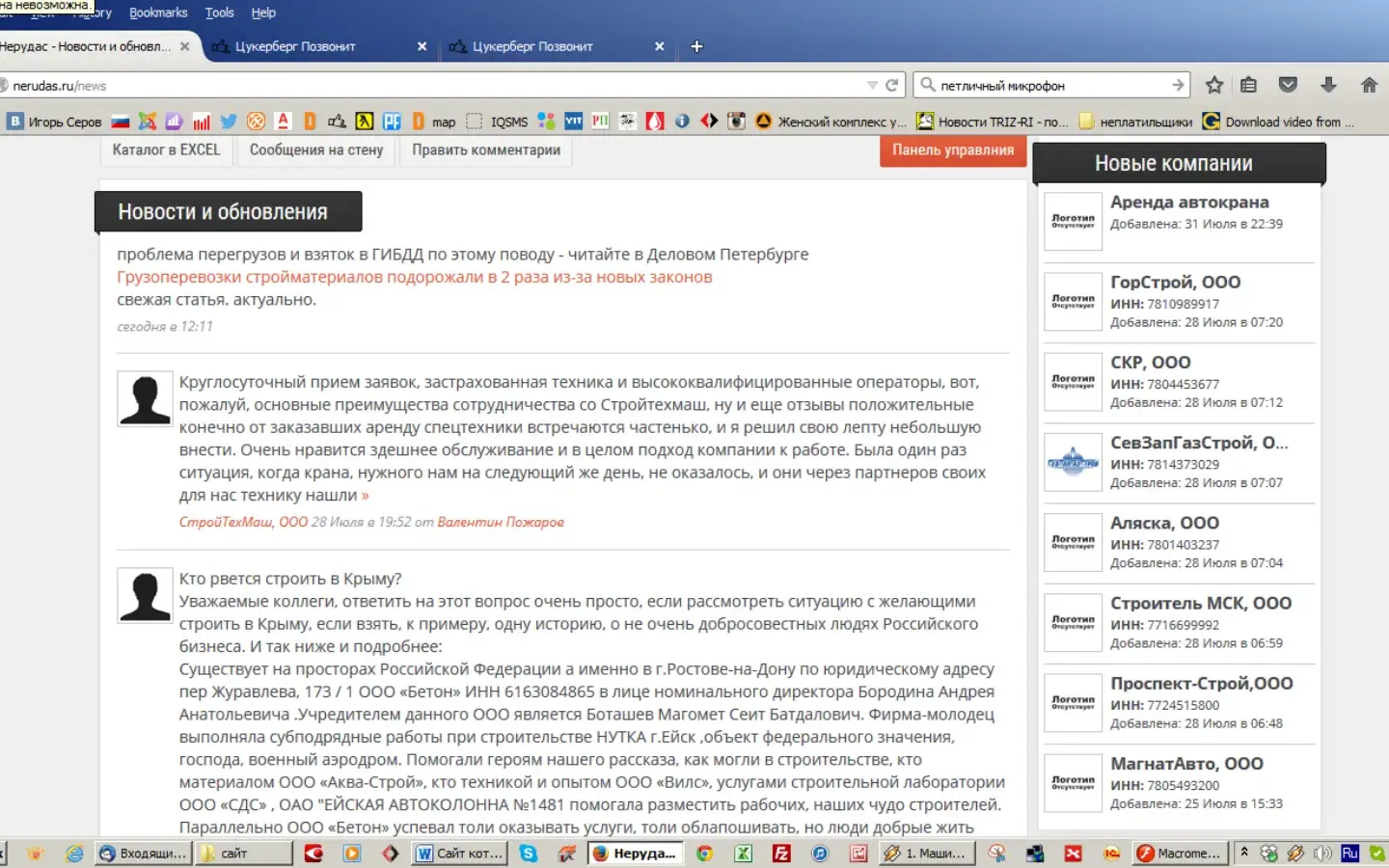Click the Панель управления button

952,150
